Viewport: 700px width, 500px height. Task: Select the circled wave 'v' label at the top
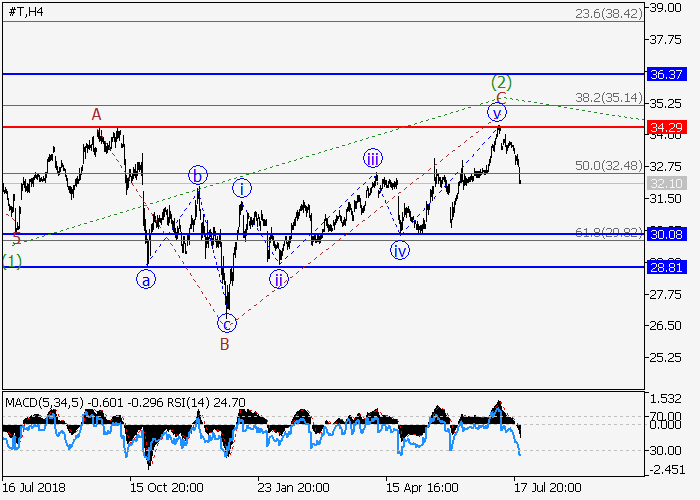pos(497,112)
